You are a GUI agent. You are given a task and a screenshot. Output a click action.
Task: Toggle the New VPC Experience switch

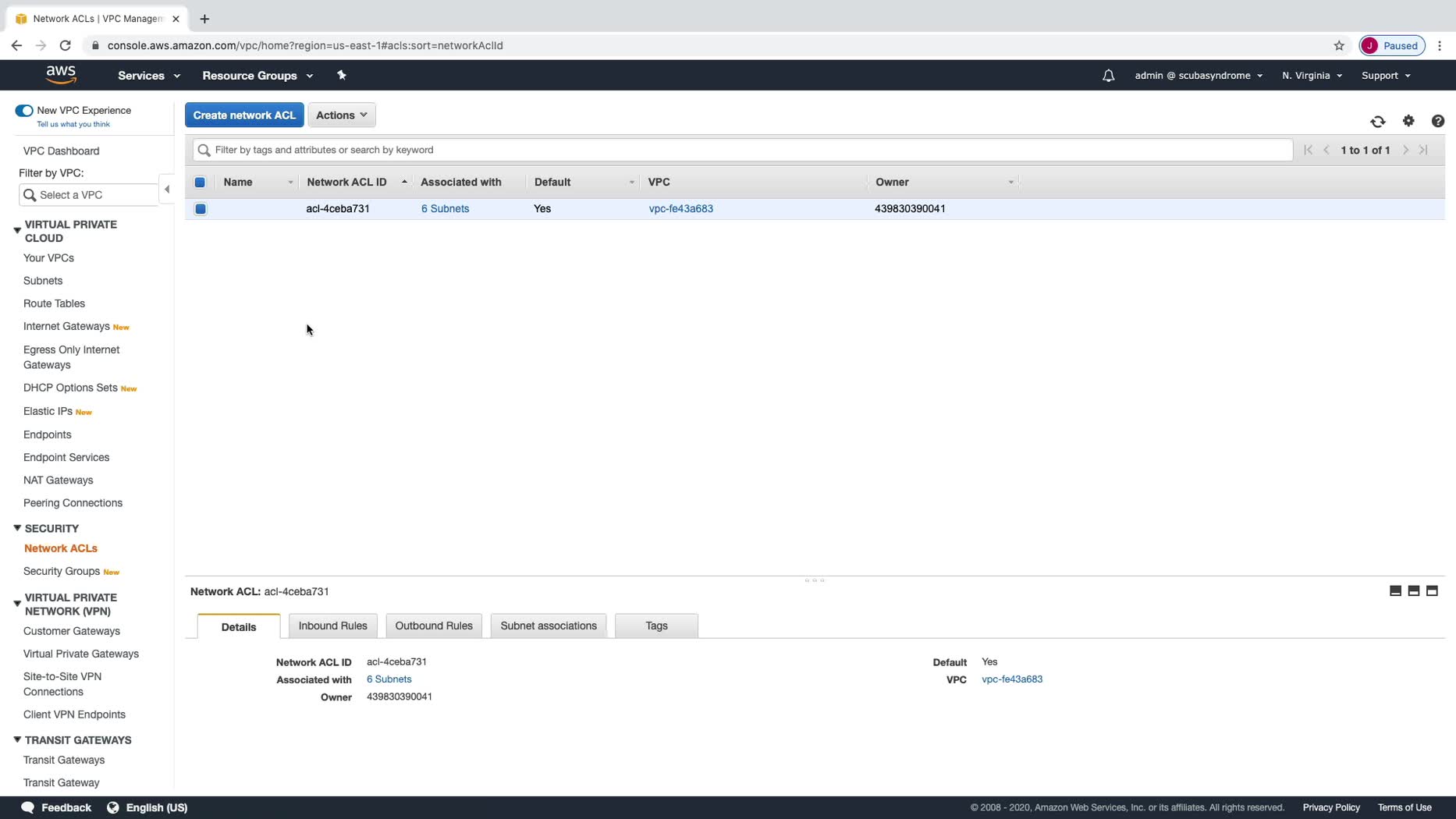24,111
